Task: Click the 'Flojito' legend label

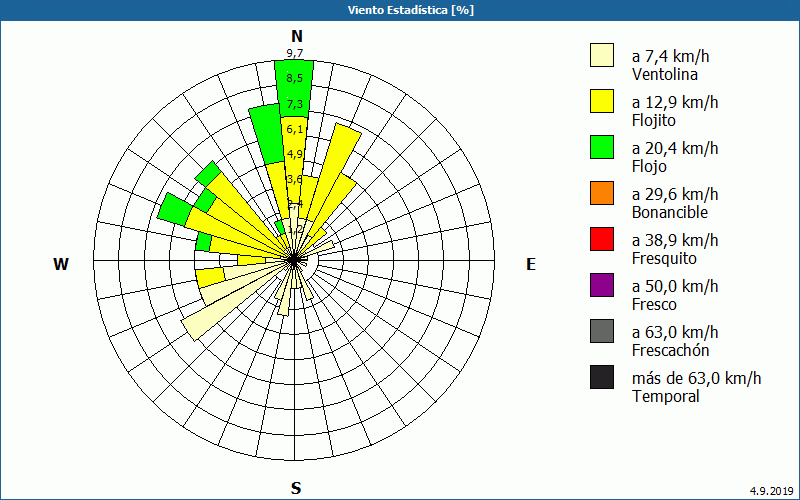Action: point(654,120)
